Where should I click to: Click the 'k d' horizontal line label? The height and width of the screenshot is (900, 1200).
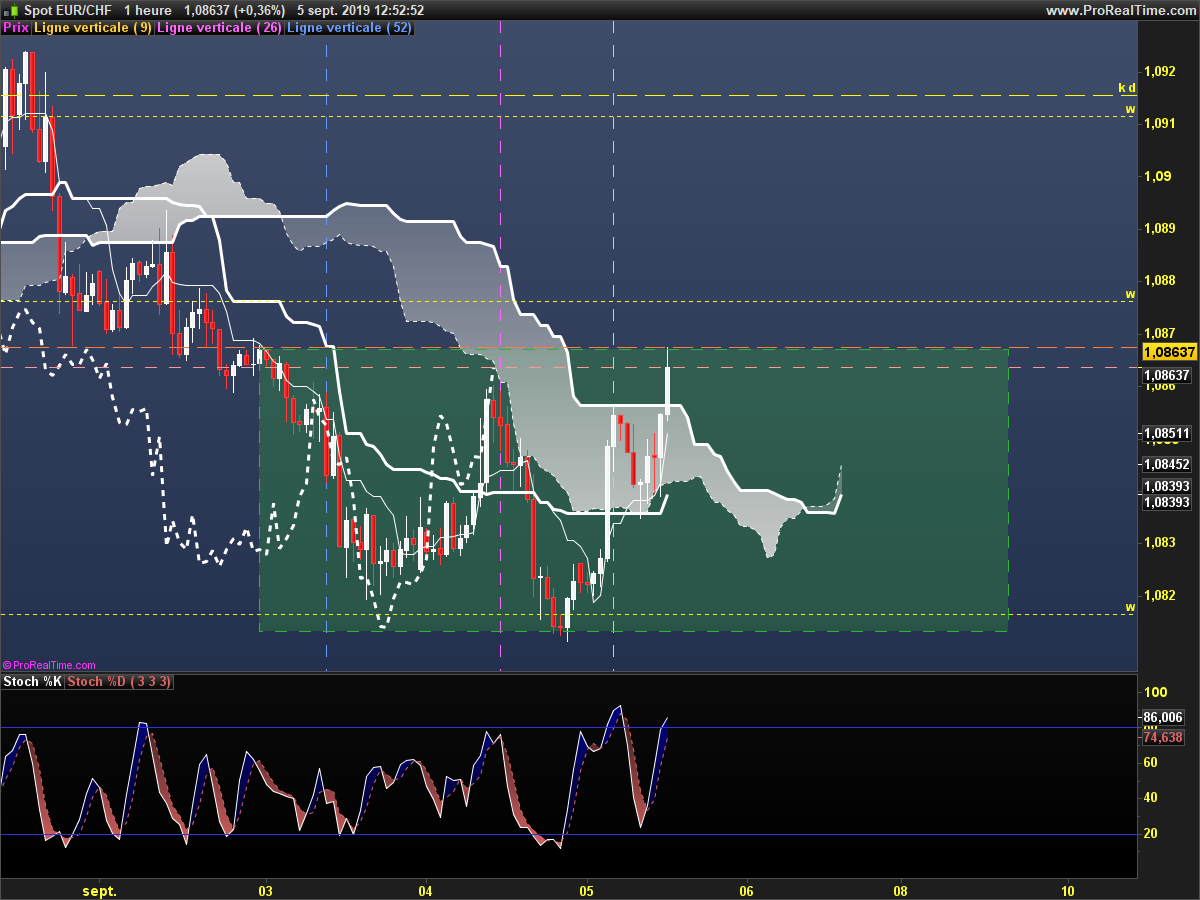click(x=1127, y=88)
